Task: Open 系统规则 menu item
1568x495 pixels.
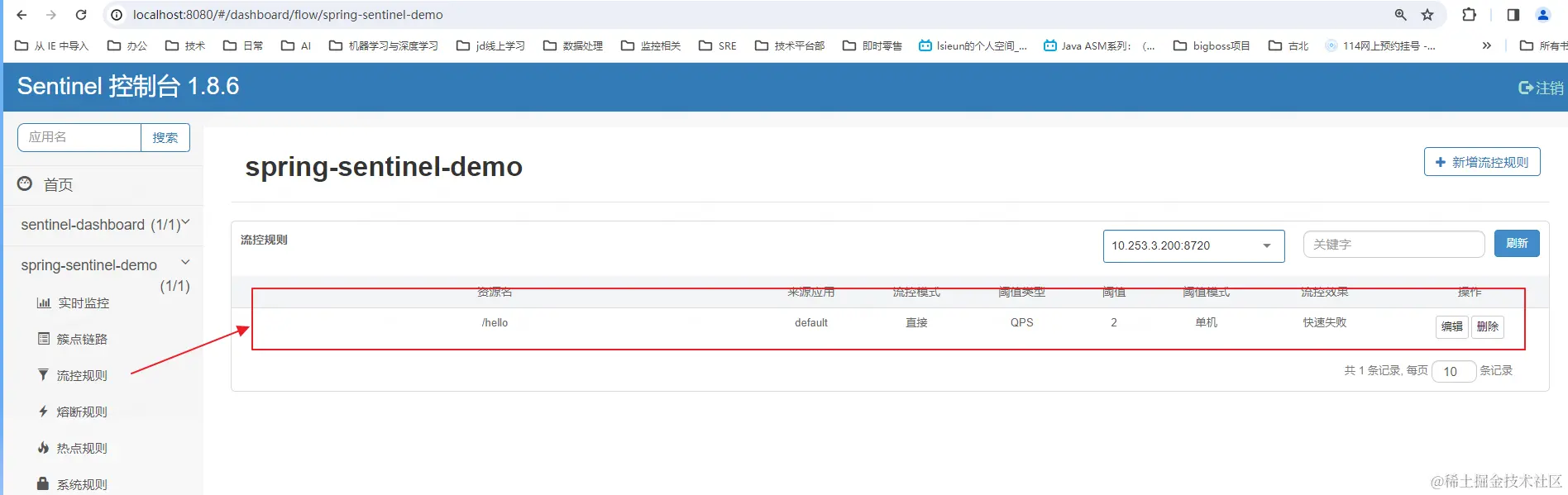Action: coord(82,485)
